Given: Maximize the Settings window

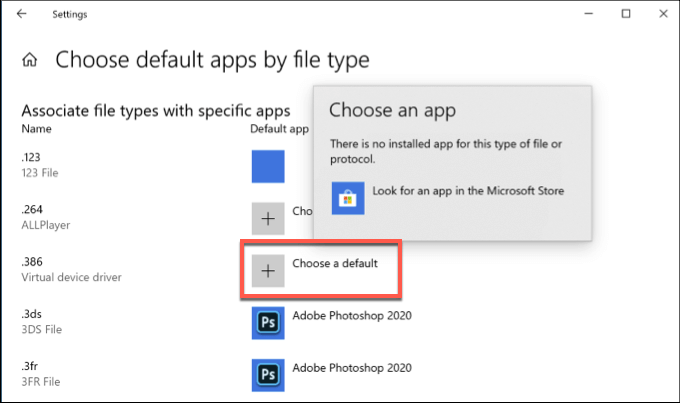Looking at the screenshot, I should pyautogui.click(x=626, y=14).
